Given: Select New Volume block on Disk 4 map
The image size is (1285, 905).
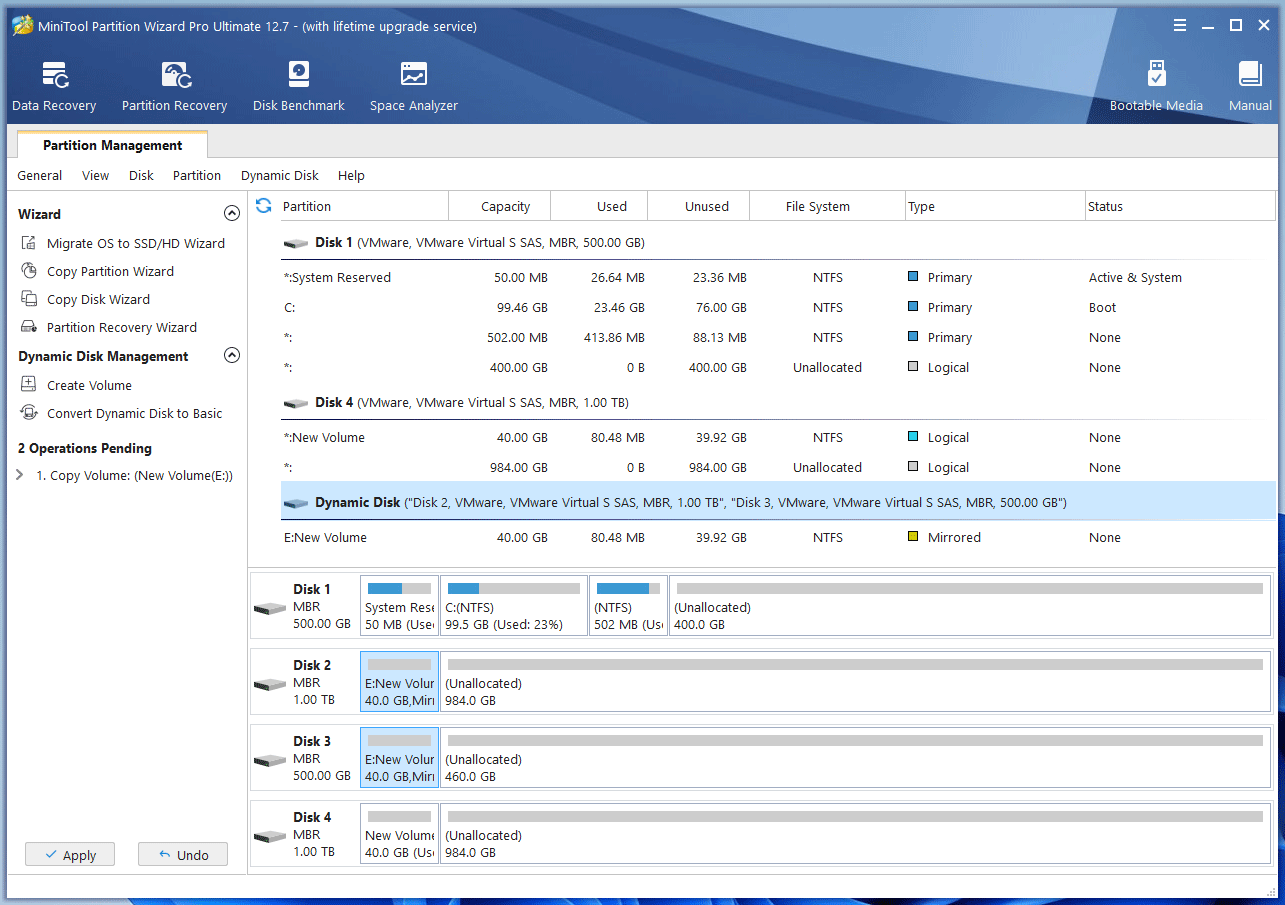Looking at the screenshot, I should click(x=399, y=834).
